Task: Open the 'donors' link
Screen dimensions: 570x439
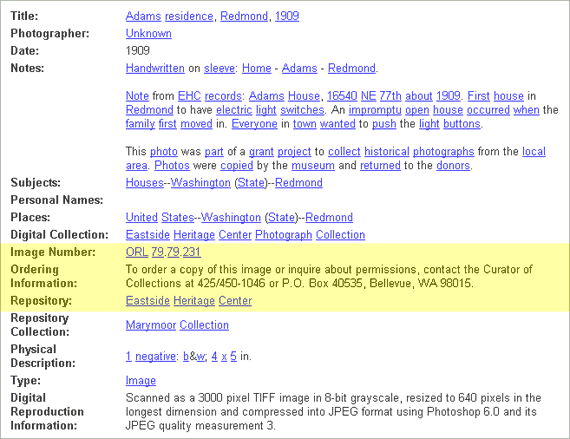Action: point(453,165)
